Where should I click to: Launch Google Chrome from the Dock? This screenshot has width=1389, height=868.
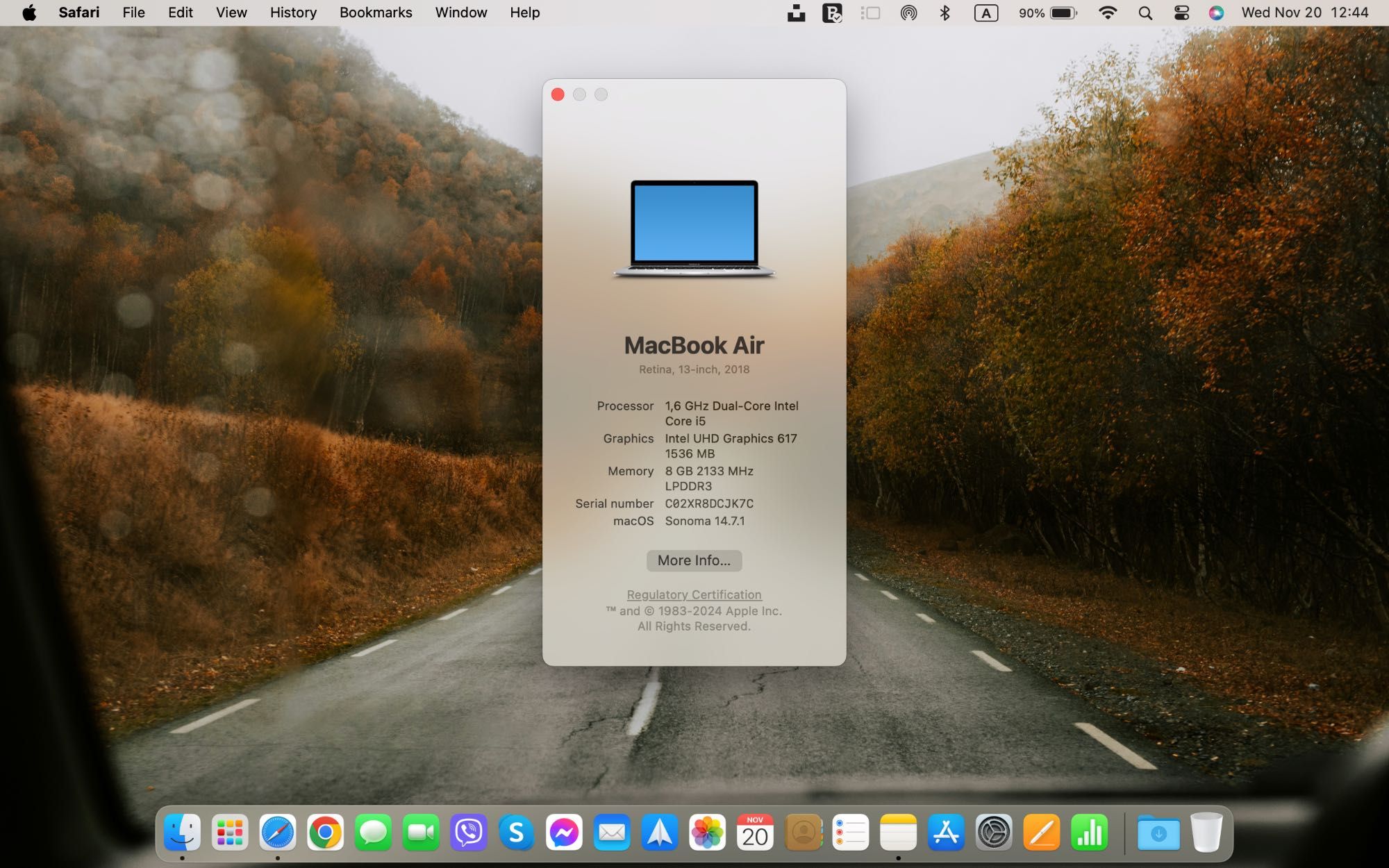[x=325, y=832]
